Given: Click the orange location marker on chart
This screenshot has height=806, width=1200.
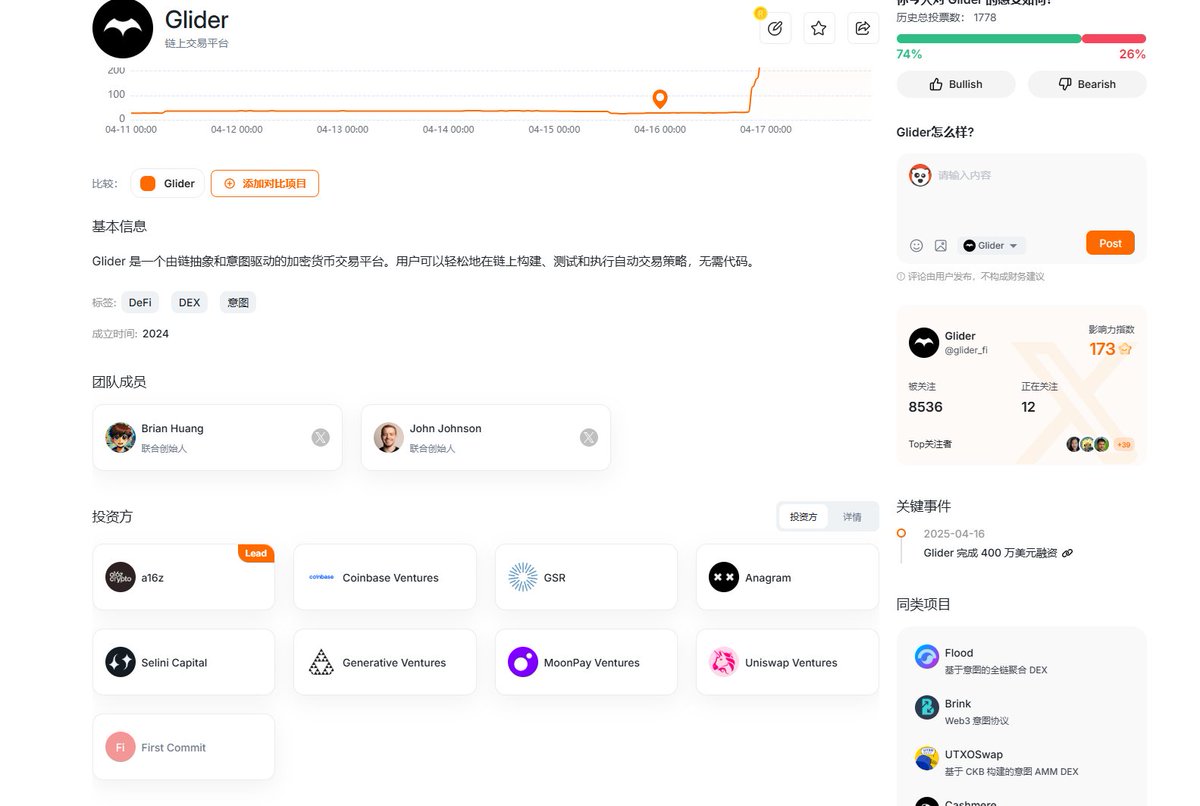Looking at the screenshot, I should pos(660,99).
